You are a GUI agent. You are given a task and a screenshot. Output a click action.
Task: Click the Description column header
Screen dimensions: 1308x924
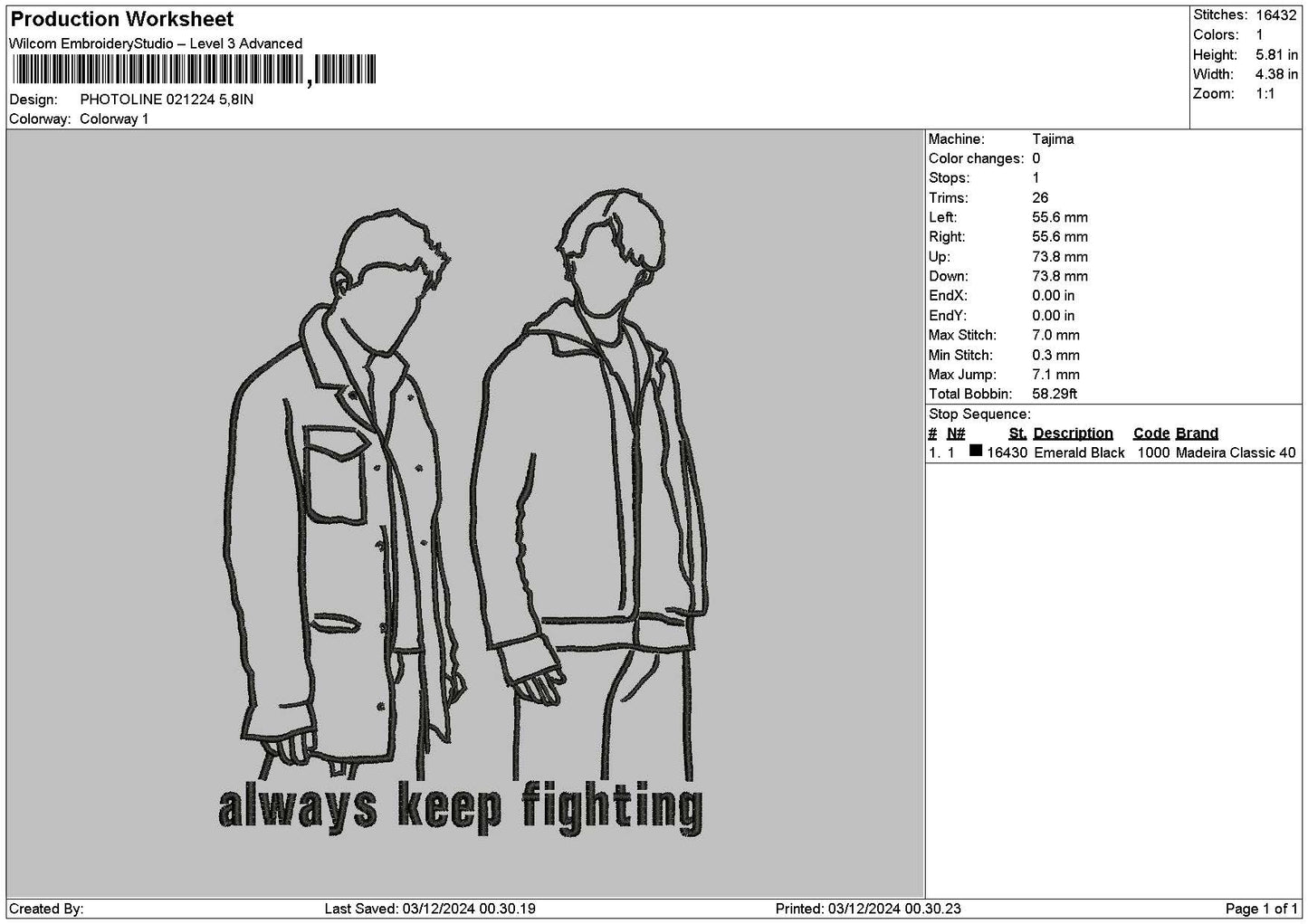1074,433
